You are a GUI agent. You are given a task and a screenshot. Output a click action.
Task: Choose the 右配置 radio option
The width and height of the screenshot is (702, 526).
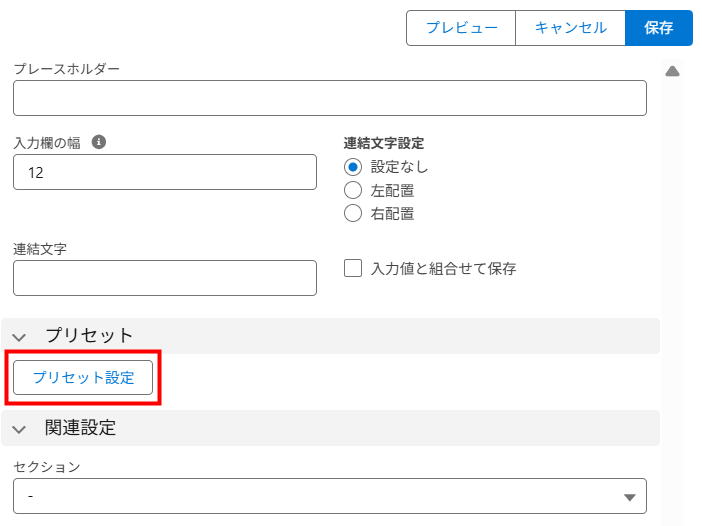click(x=352, y=213)
